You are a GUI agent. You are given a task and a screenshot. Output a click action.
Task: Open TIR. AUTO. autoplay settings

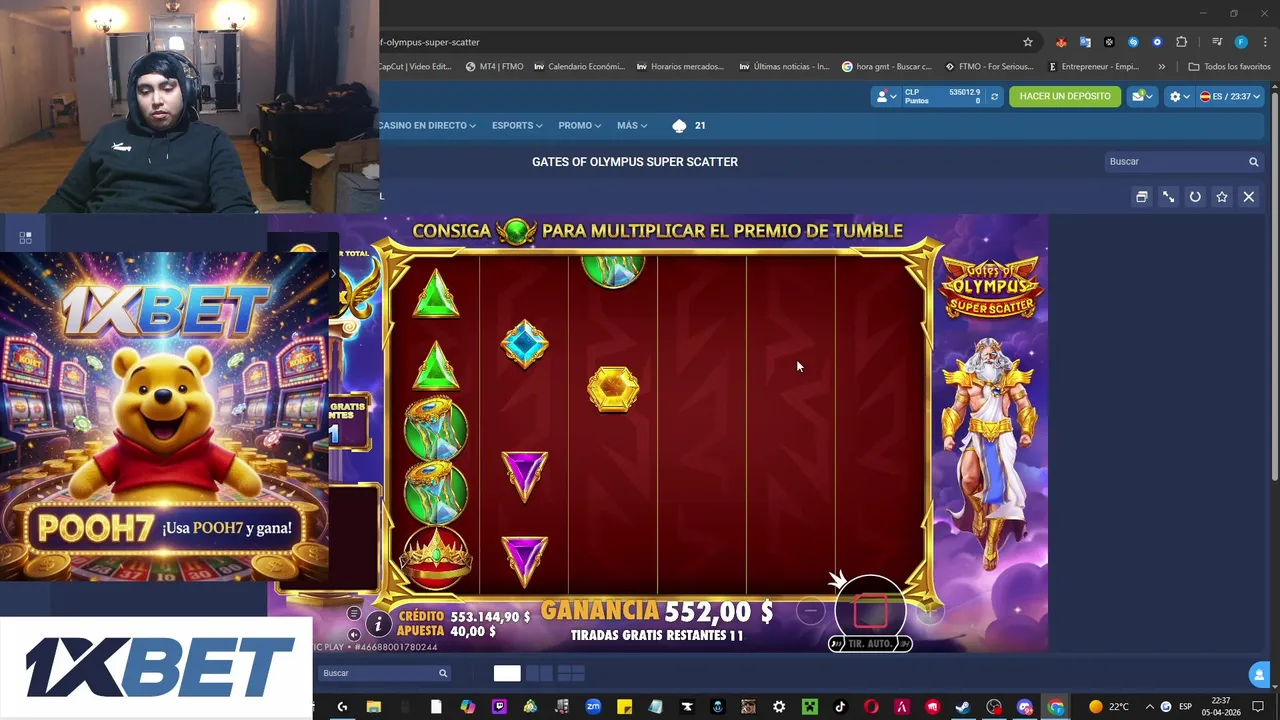(870, 644)
